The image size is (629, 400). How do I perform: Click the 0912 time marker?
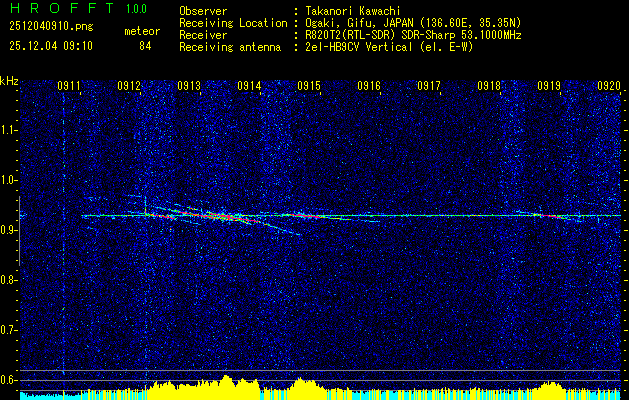pyautogui.click(x=129, y=86)
